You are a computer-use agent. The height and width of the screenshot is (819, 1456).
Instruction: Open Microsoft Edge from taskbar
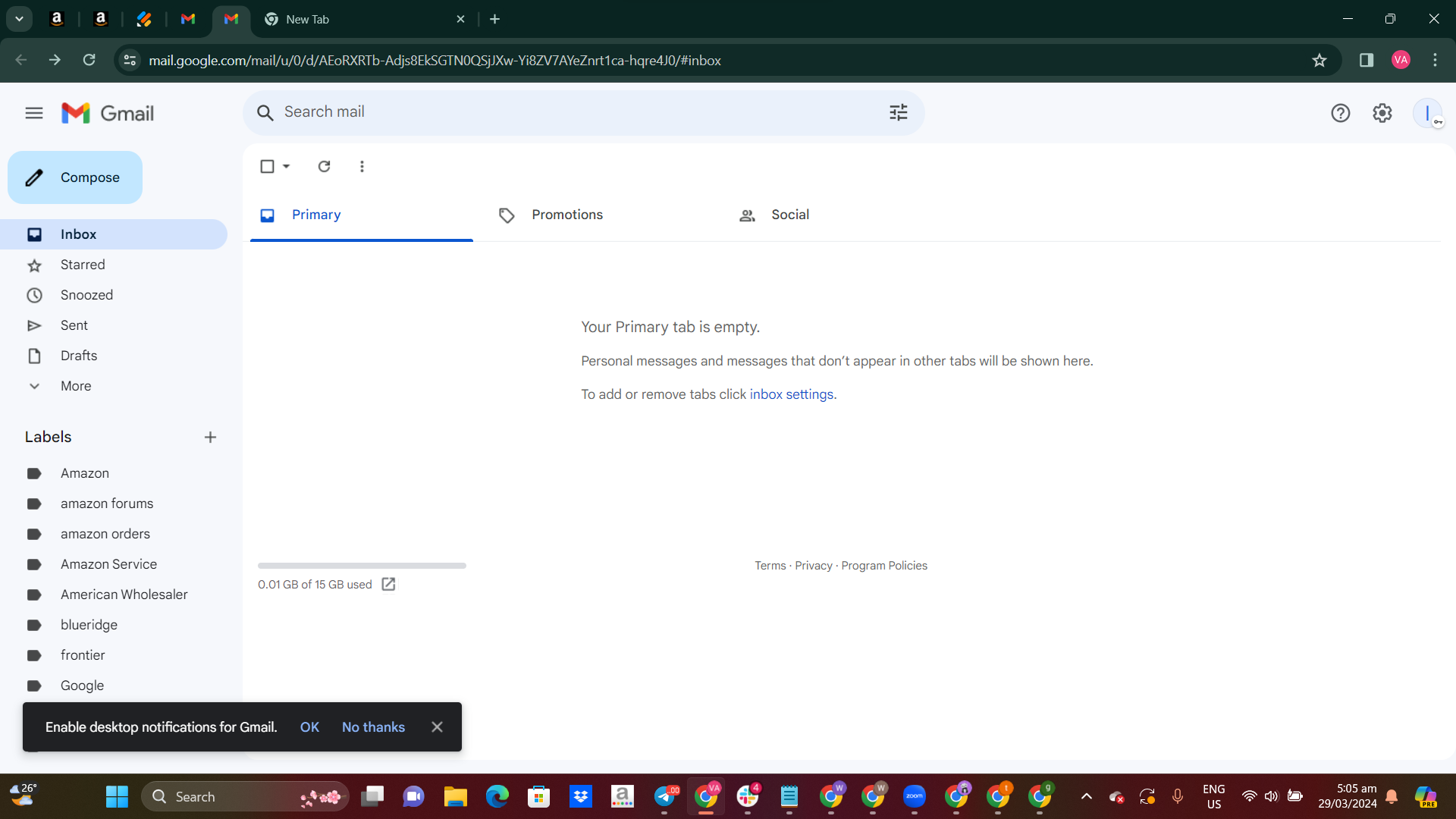click(x=497, y=796)
